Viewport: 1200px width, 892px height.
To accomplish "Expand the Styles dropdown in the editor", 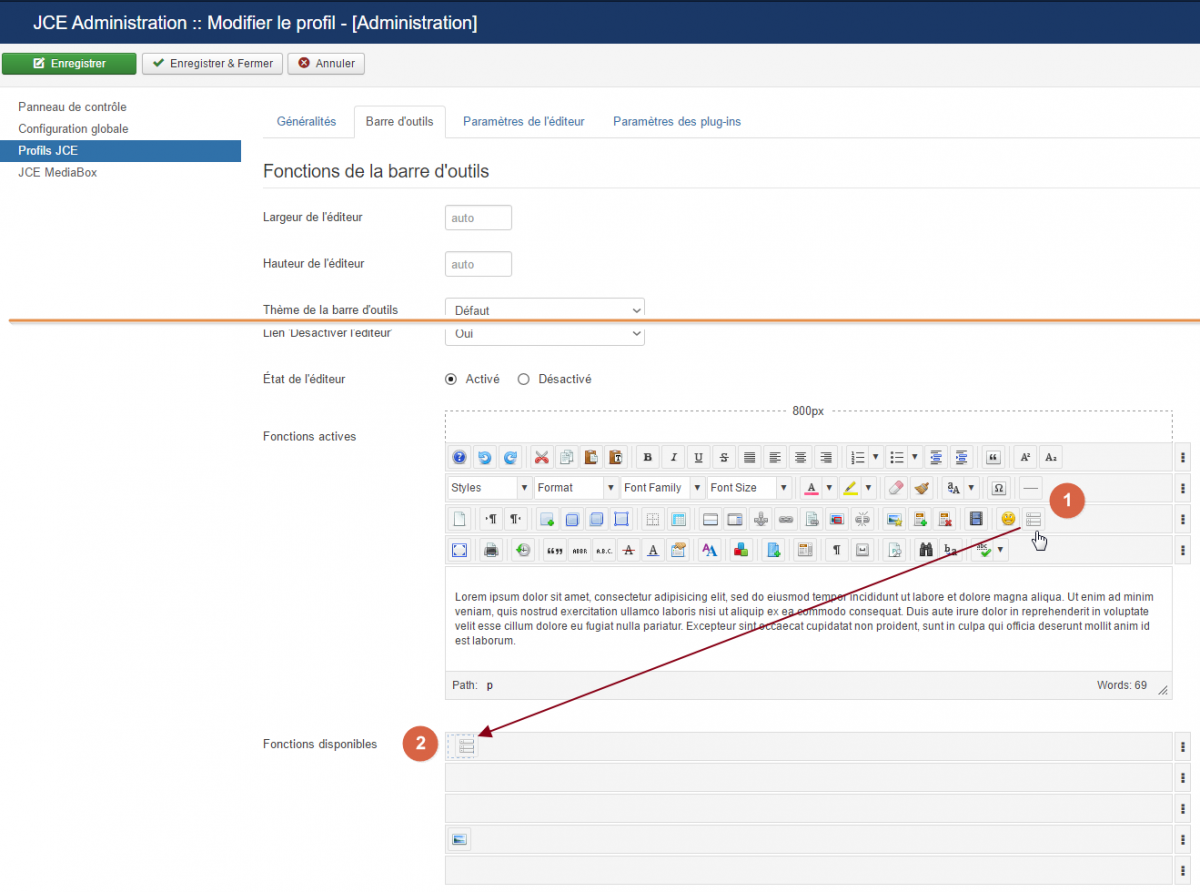I will [x=489, y=488].
